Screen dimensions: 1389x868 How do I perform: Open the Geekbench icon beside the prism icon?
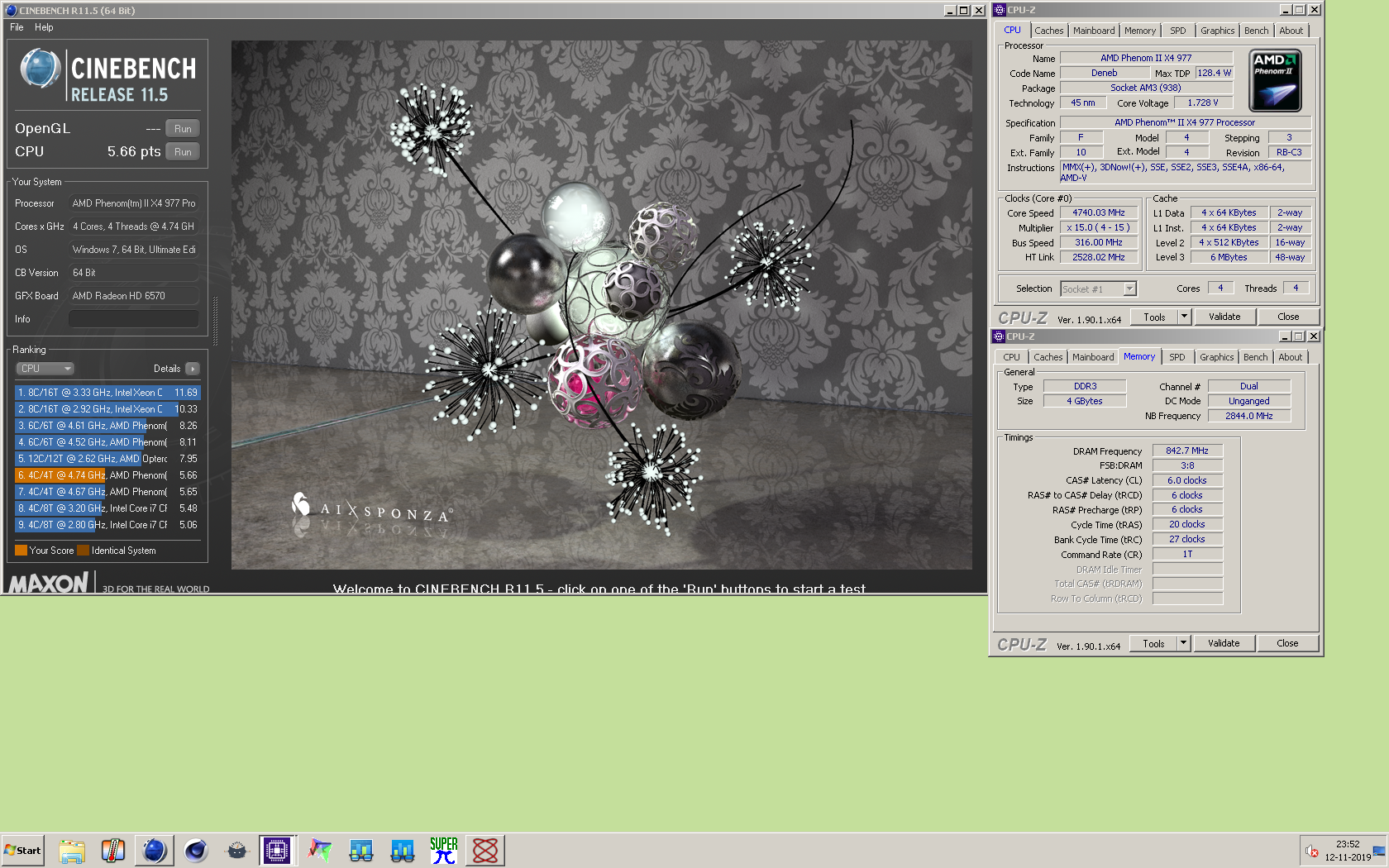(361, 850)
